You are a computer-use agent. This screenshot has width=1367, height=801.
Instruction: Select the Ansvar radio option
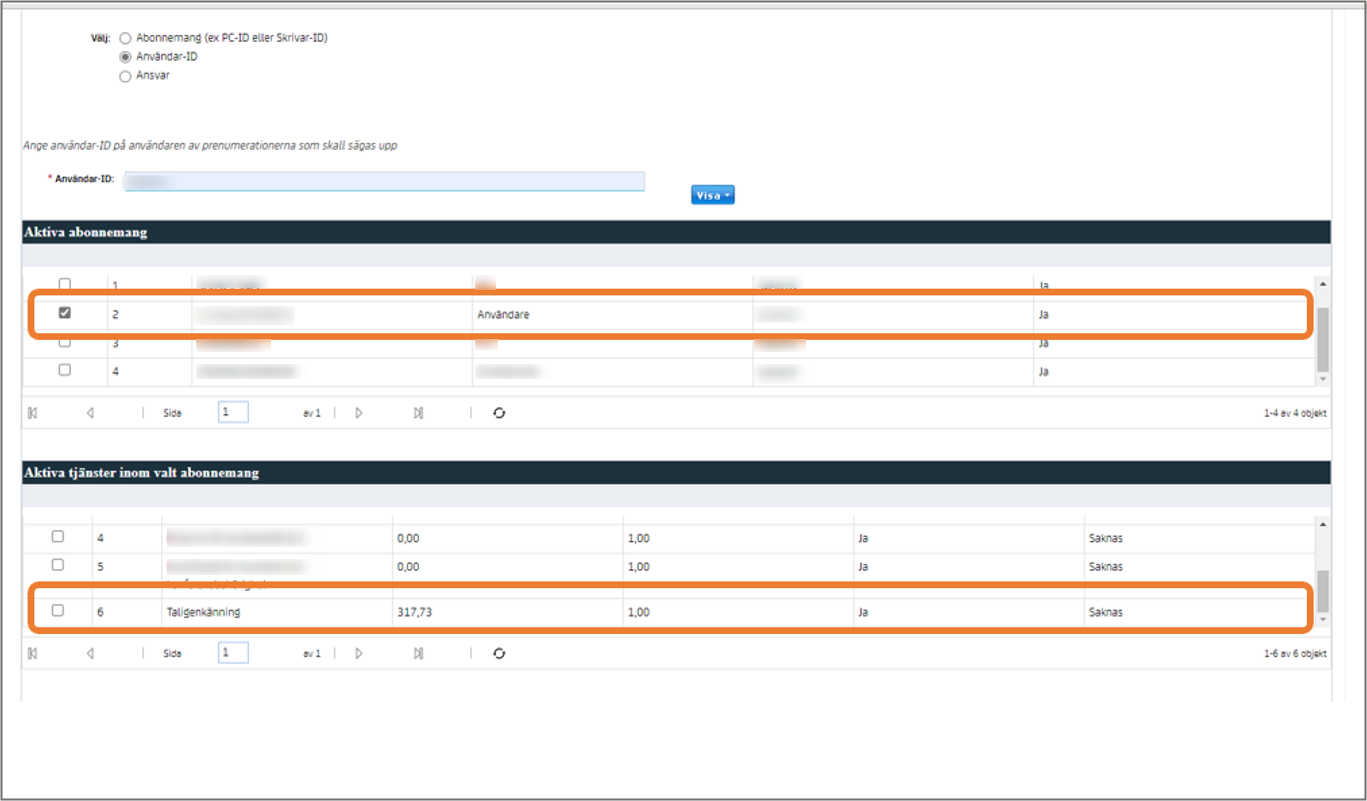tap(125, 76)
